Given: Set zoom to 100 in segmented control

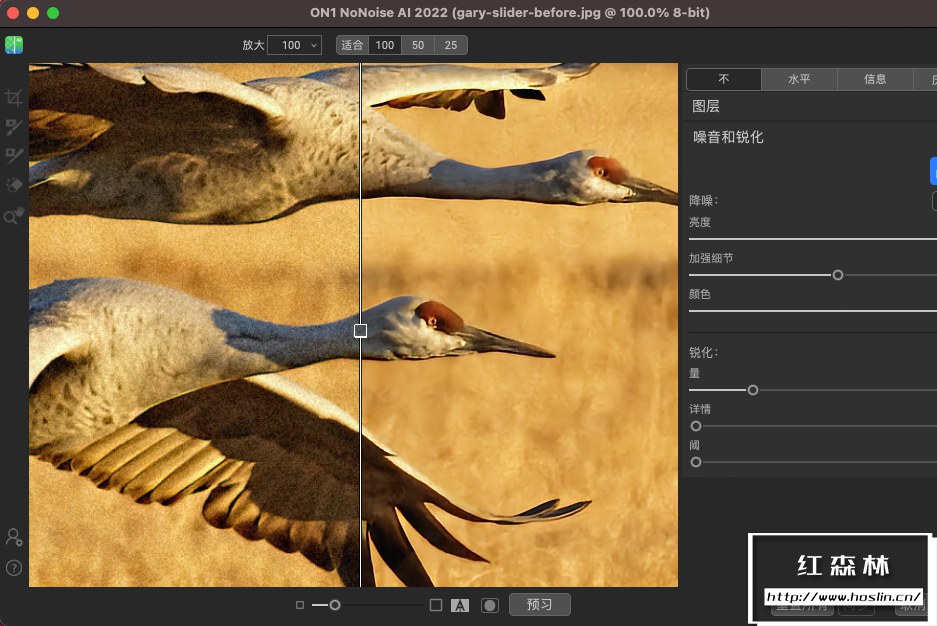Looking at the screenshot, I should click(385, 45).
